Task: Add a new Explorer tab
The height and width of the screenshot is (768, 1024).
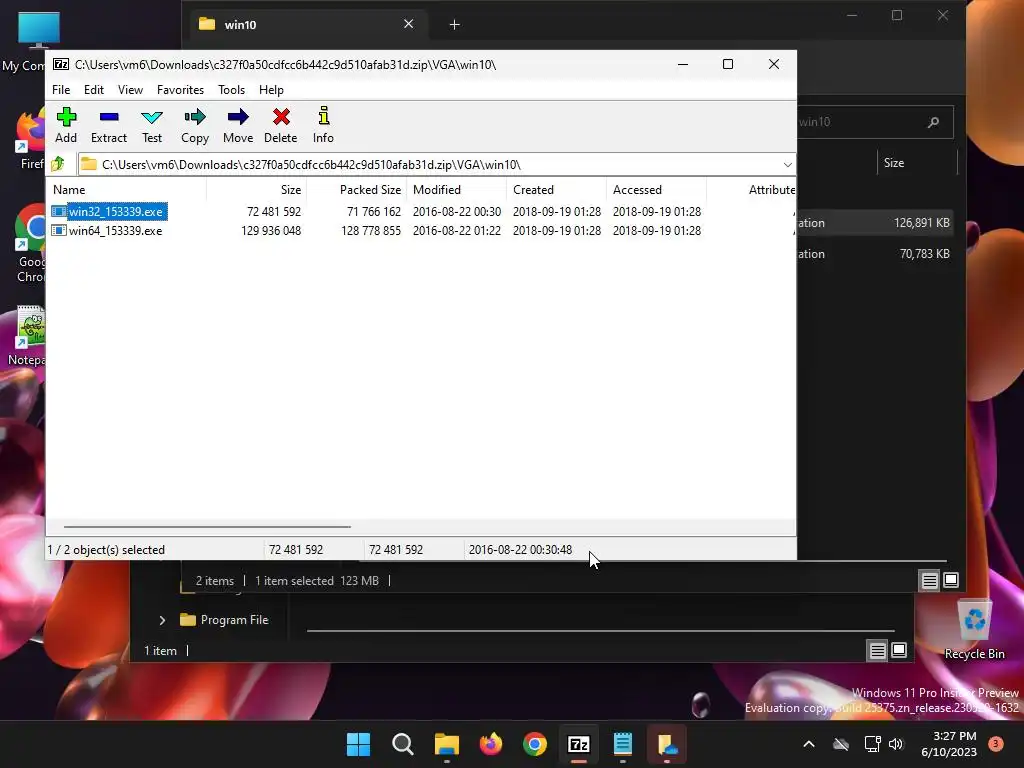Action: click(455, 25)
